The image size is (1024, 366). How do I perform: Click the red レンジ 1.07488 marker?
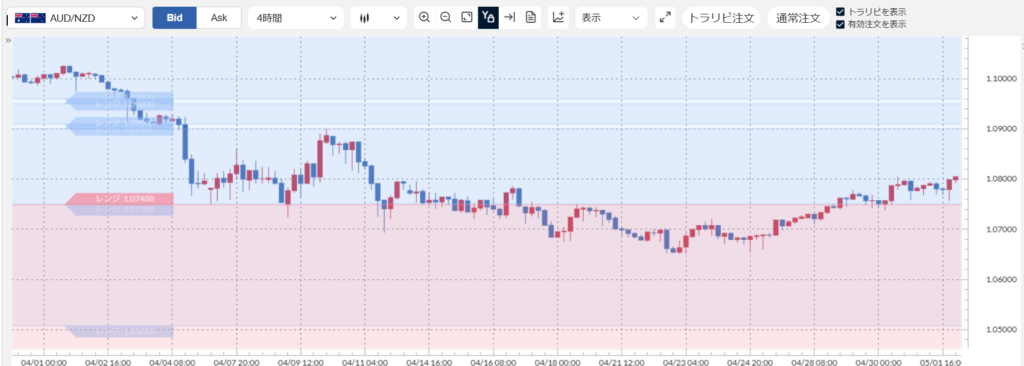(120, 199)
